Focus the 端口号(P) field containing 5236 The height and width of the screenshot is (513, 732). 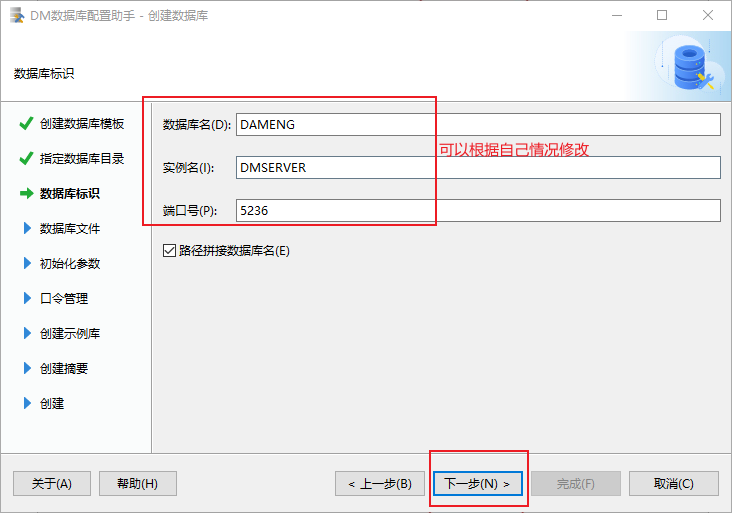coord(478,211)
